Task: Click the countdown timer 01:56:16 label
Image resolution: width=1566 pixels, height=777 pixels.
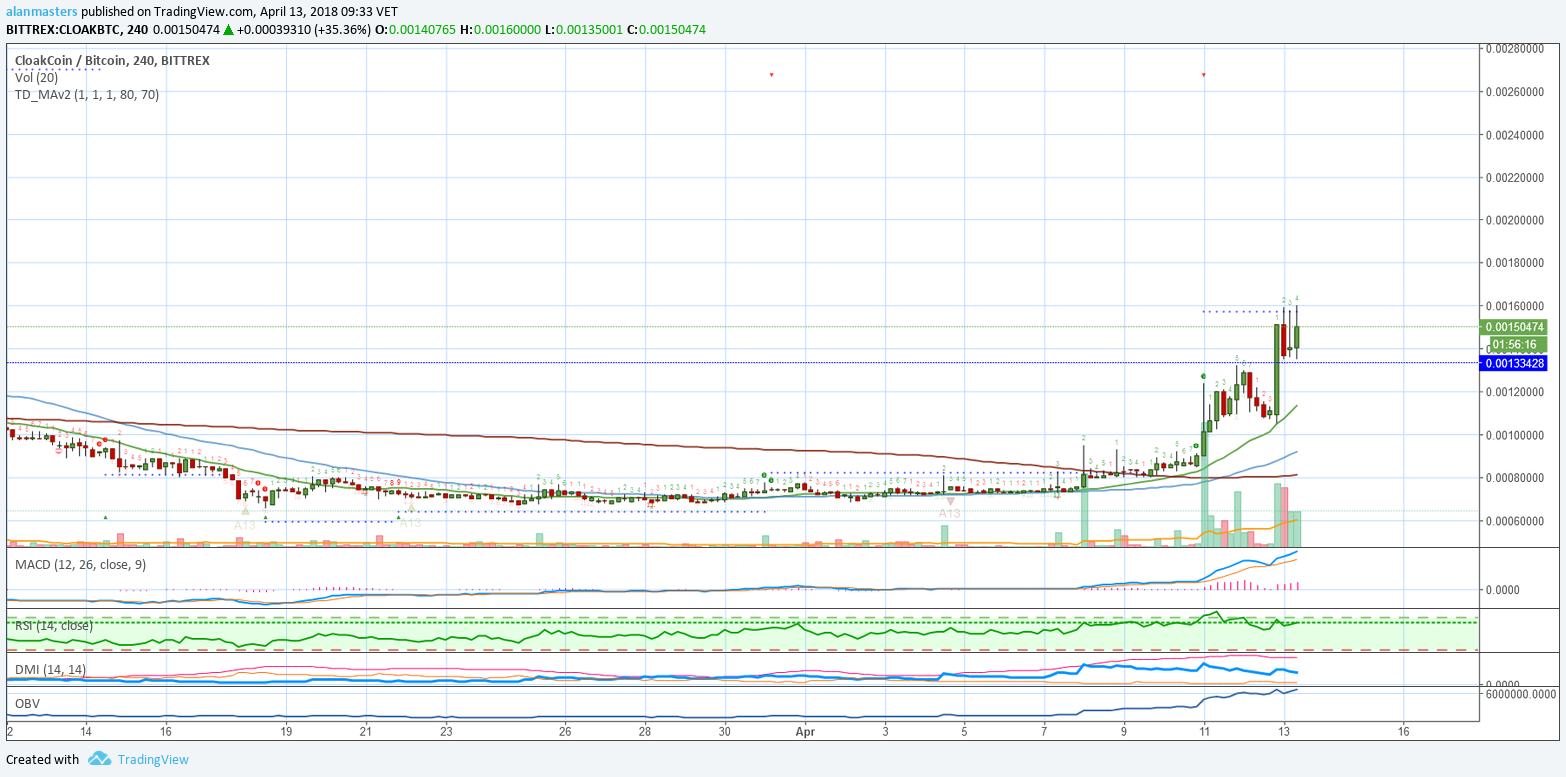Action: [1518, 344]
